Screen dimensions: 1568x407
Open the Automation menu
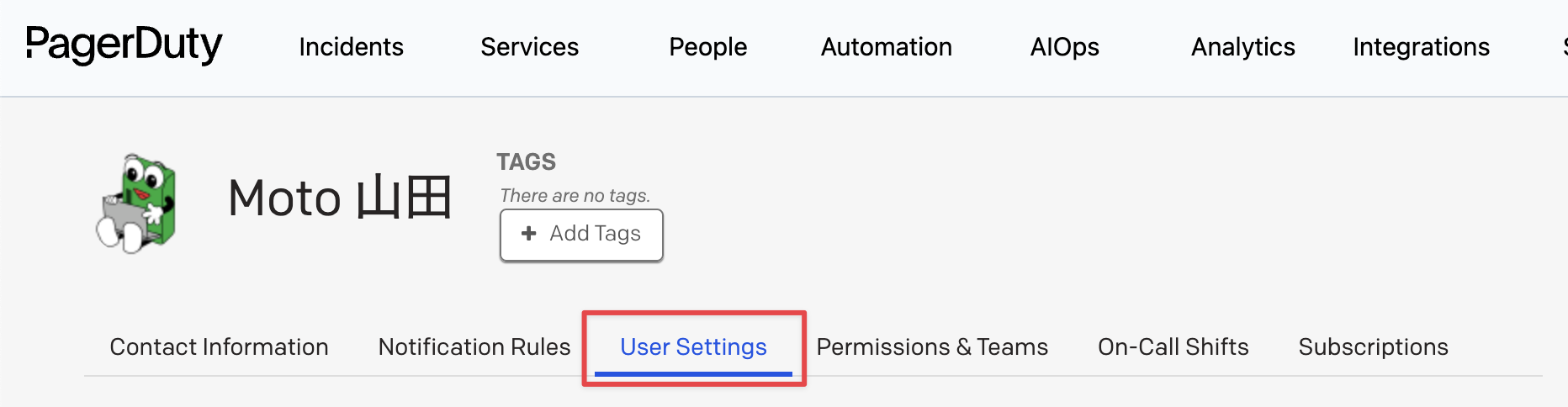pyautogui.click(x=886, y=47)
